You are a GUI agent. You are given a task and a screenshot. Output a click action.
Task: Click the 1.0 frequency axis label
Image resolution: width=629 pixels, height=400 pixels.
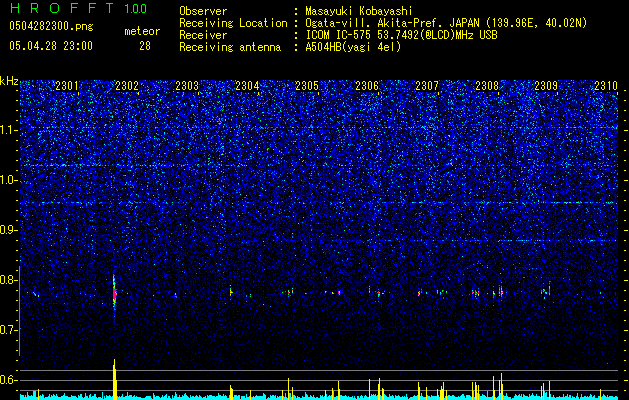(8, 181)
